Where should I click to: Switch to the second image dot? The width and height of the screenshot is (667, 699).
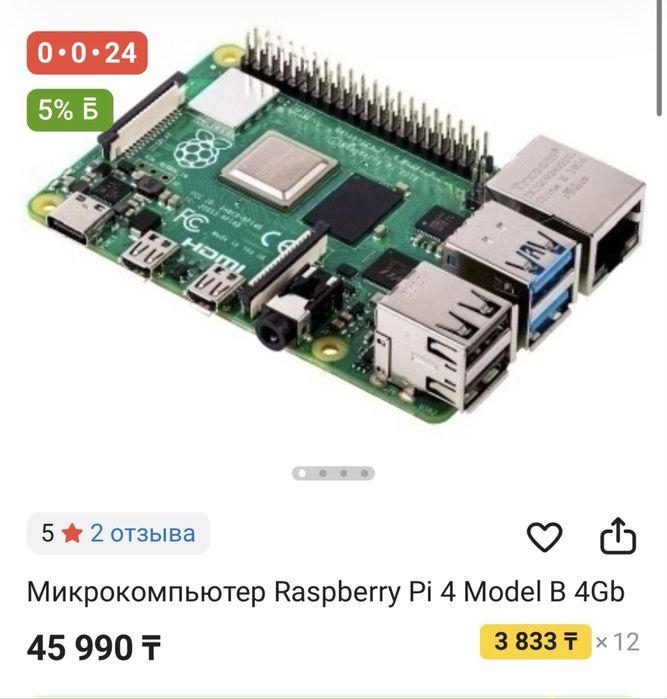(x=323, y=473)
